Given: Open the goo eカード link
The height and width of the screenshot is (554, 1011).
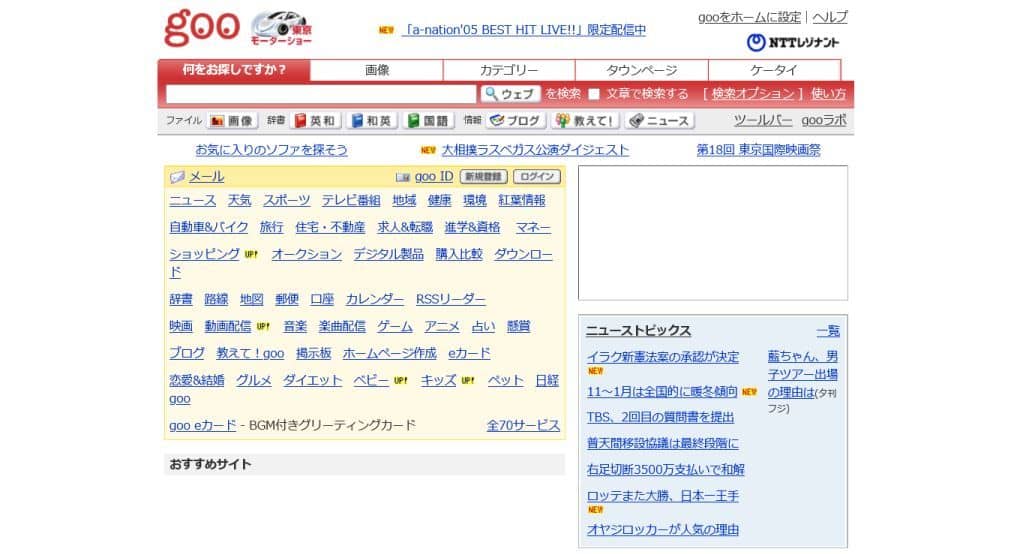Looking at the screenshot, I should pyautogui.click(x=202, y=426).
